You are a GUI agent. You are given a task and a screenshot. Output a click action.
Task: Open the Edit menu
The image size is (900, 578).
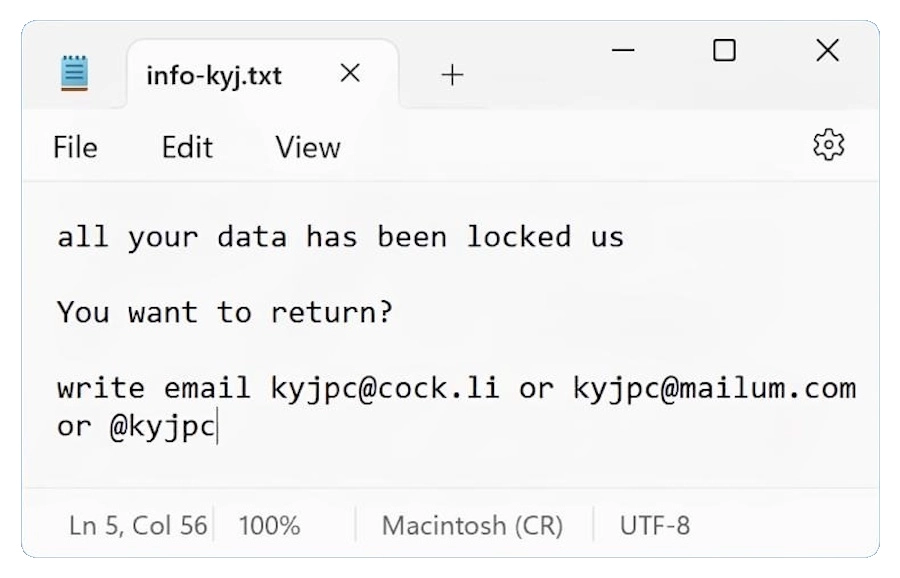pyautogui.click(x=187, y=148)
